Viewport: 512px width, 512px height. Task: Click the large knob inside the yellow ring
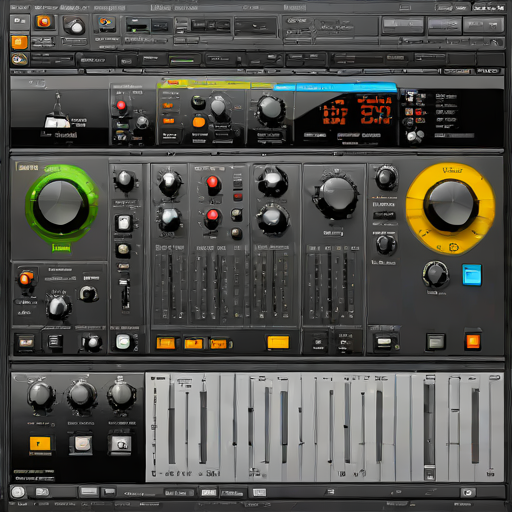tap(450, 206)
